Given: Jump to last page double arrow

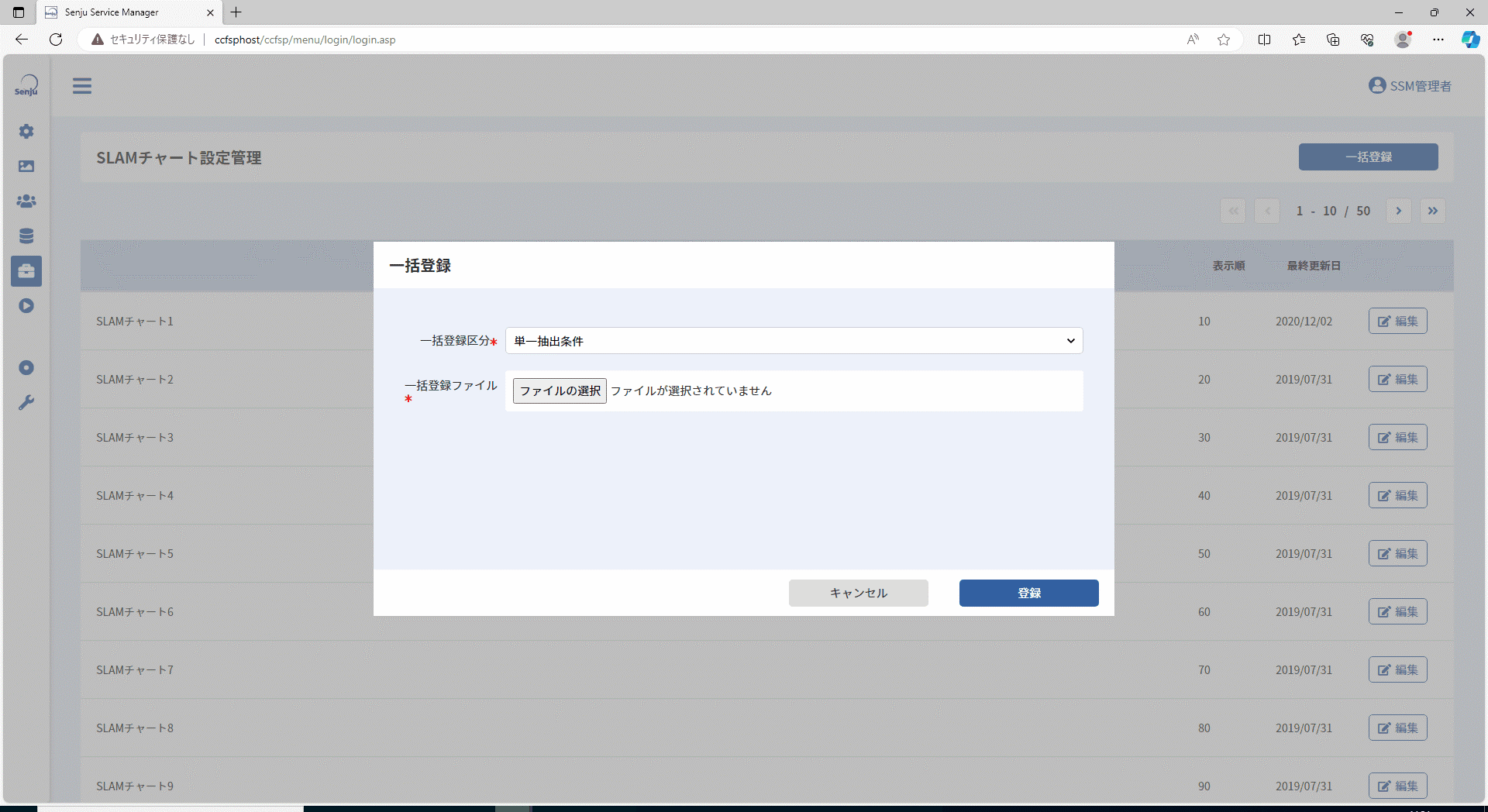Looking at the screenshot, I should (1433, 211).
